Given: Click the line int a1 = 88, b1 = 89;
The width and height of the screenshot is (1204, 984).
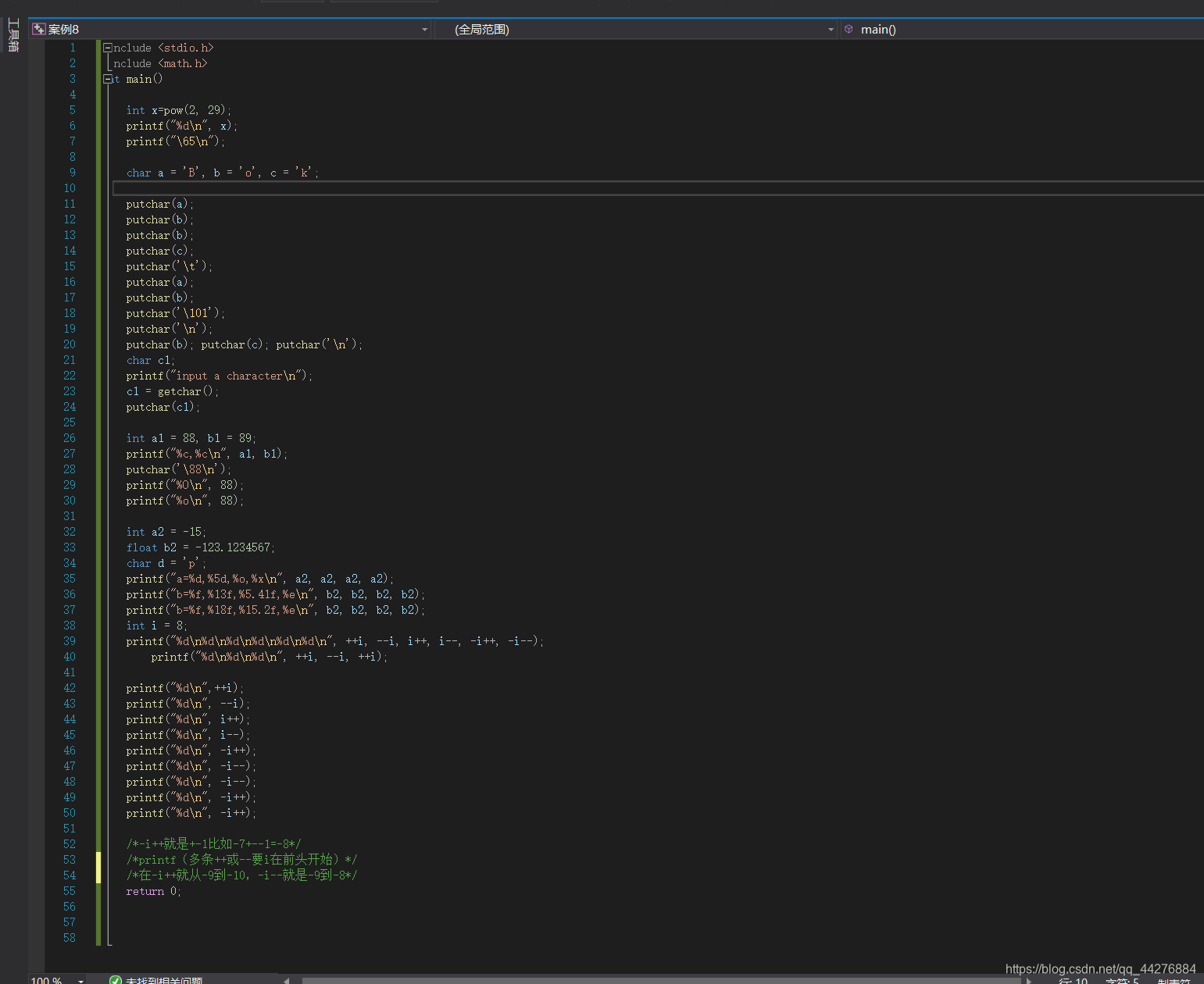Looking at the screenshot, I should pos(191,438).
